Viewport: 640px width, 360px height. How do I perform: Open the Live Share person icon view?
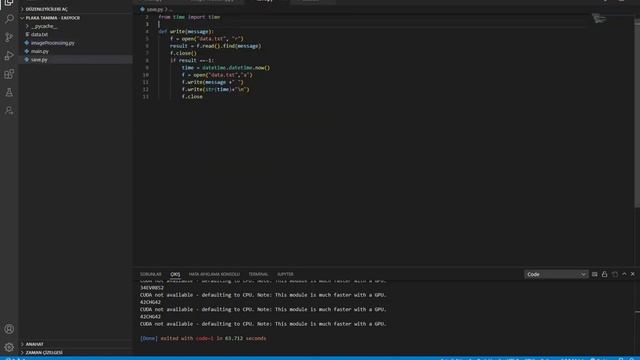pos(9,111)
